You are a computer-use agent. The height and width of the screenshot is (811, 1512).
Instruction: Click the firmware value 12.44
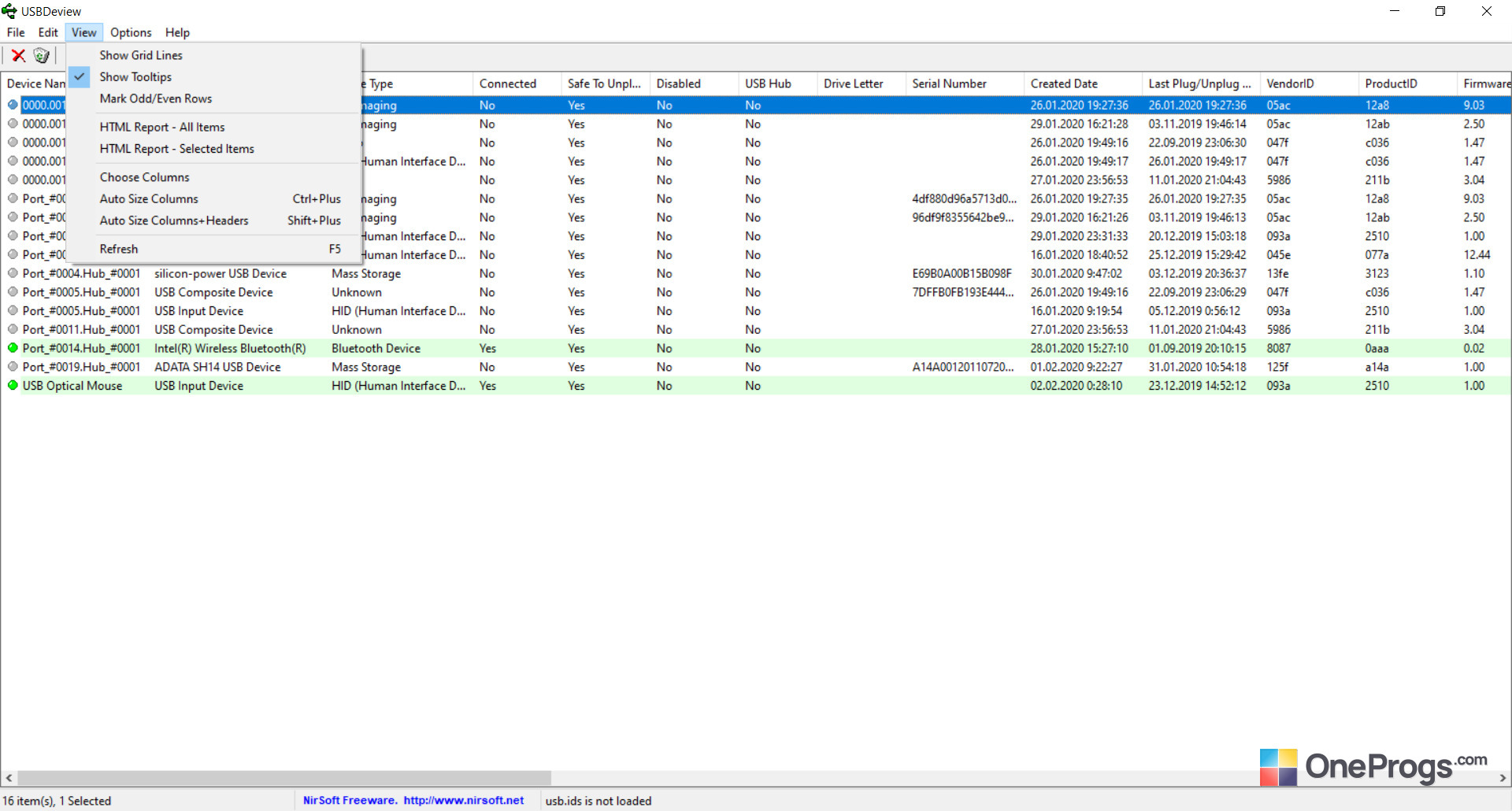coord(1477,254)
